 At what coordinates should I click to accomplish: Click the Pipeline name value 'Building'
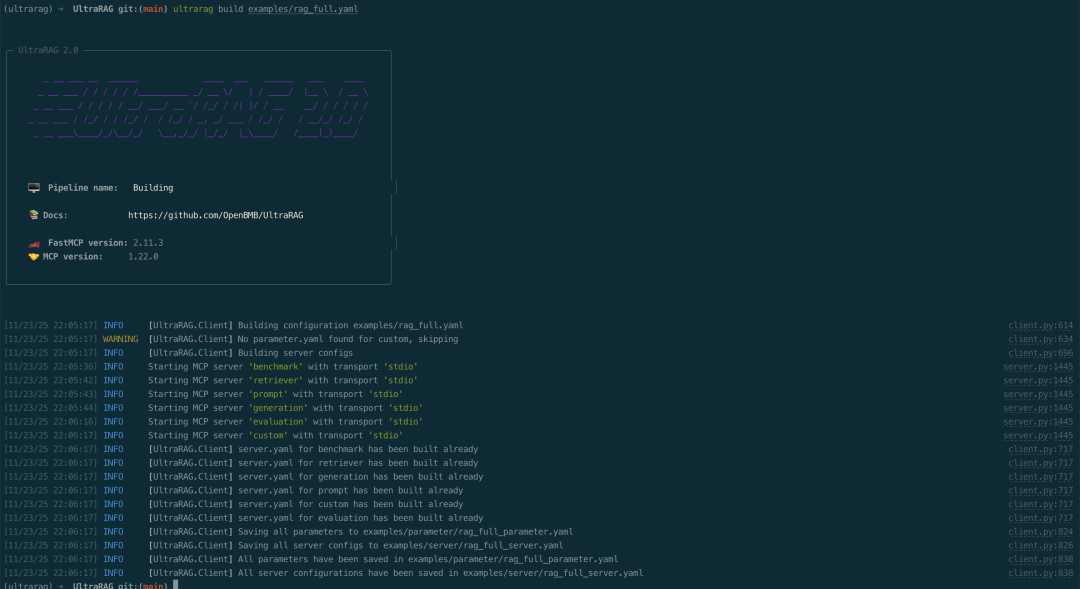click(x=153, y=187)
